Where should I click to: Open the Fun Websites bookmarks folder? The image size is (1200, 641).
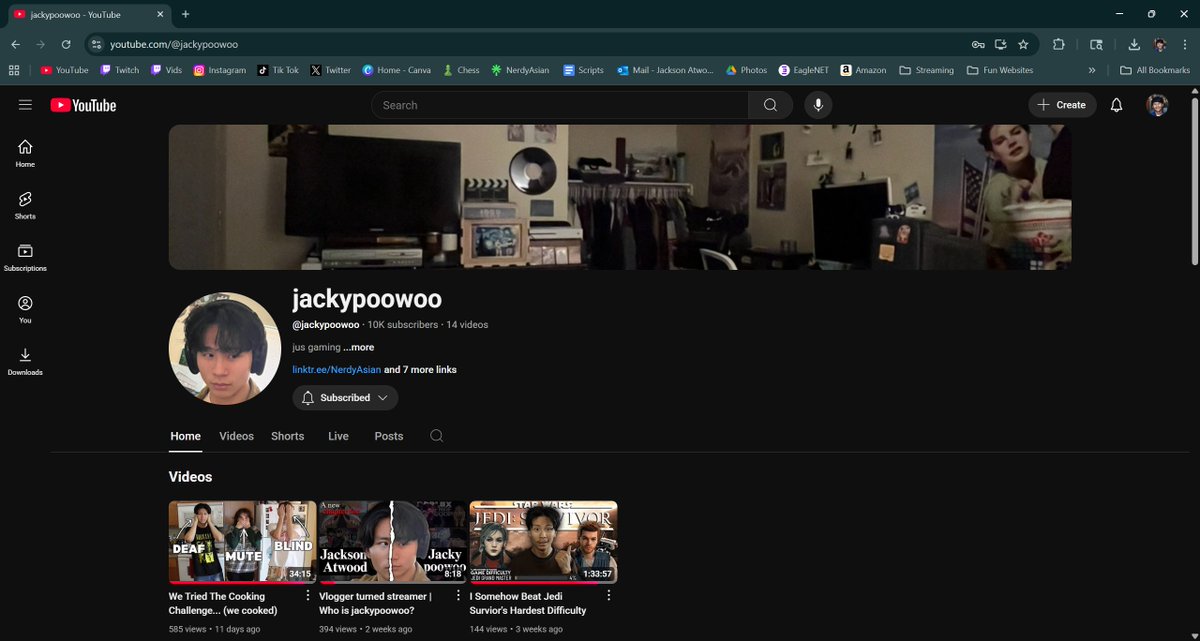pos(1000,70)
